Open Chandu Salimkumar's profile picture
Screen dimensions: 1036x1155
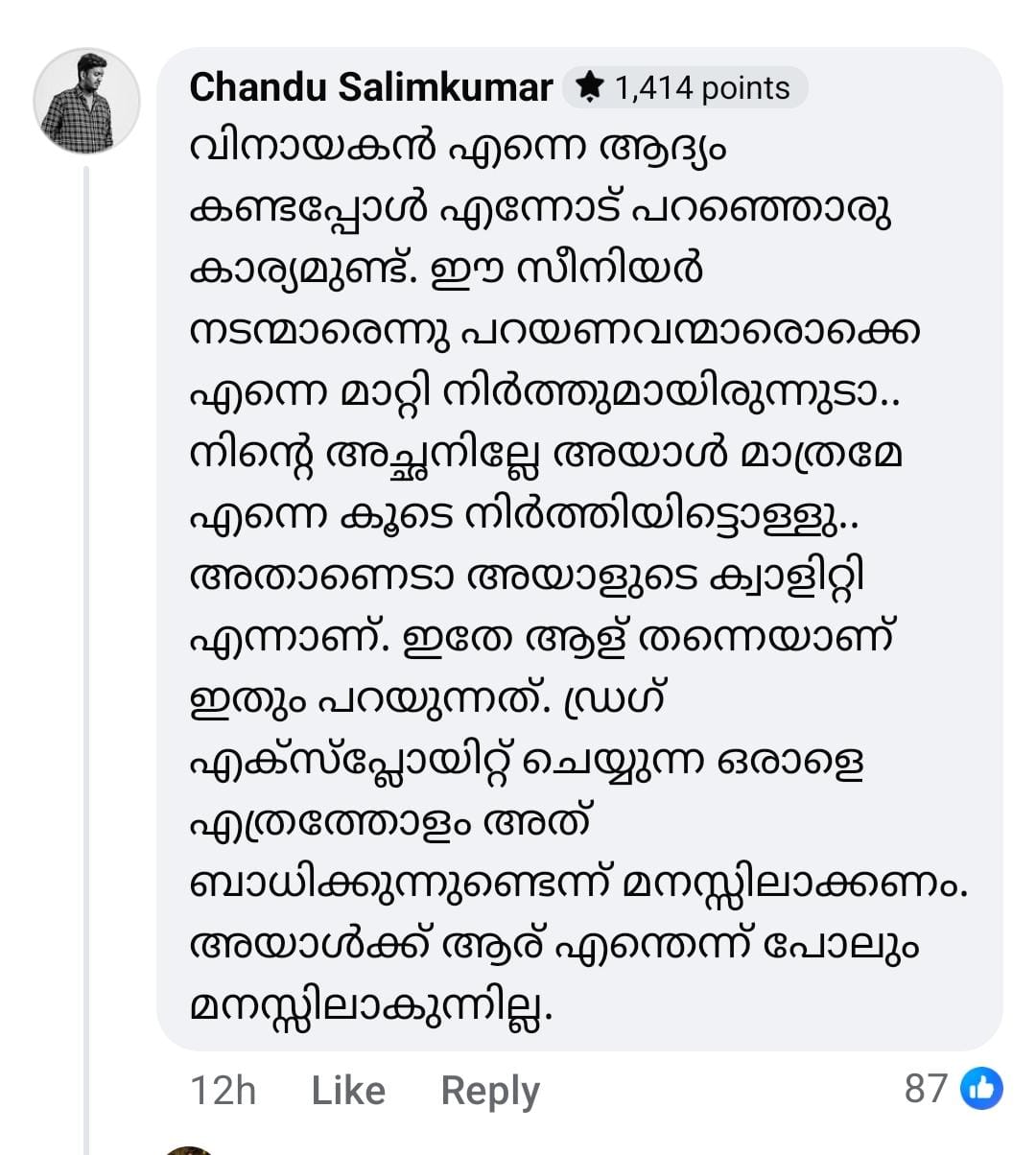tap(87, 101)
